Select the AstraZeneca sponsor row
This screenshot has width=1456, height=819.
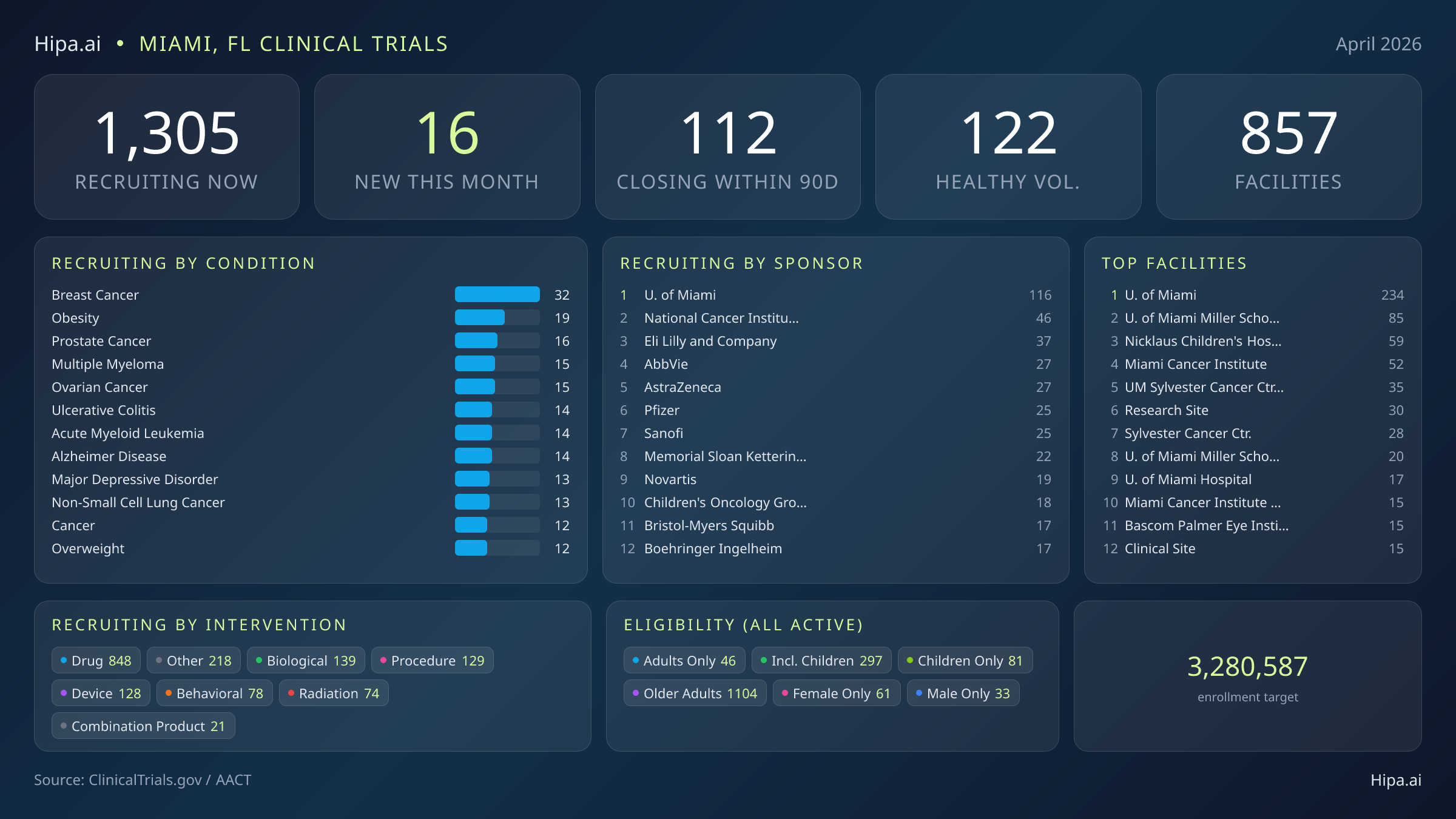[x=835, y=386]
